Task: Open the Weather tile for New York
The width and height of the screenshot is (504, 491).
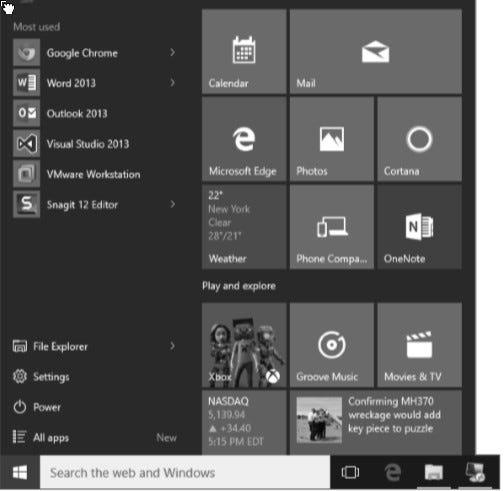Action: coord(244,227)
